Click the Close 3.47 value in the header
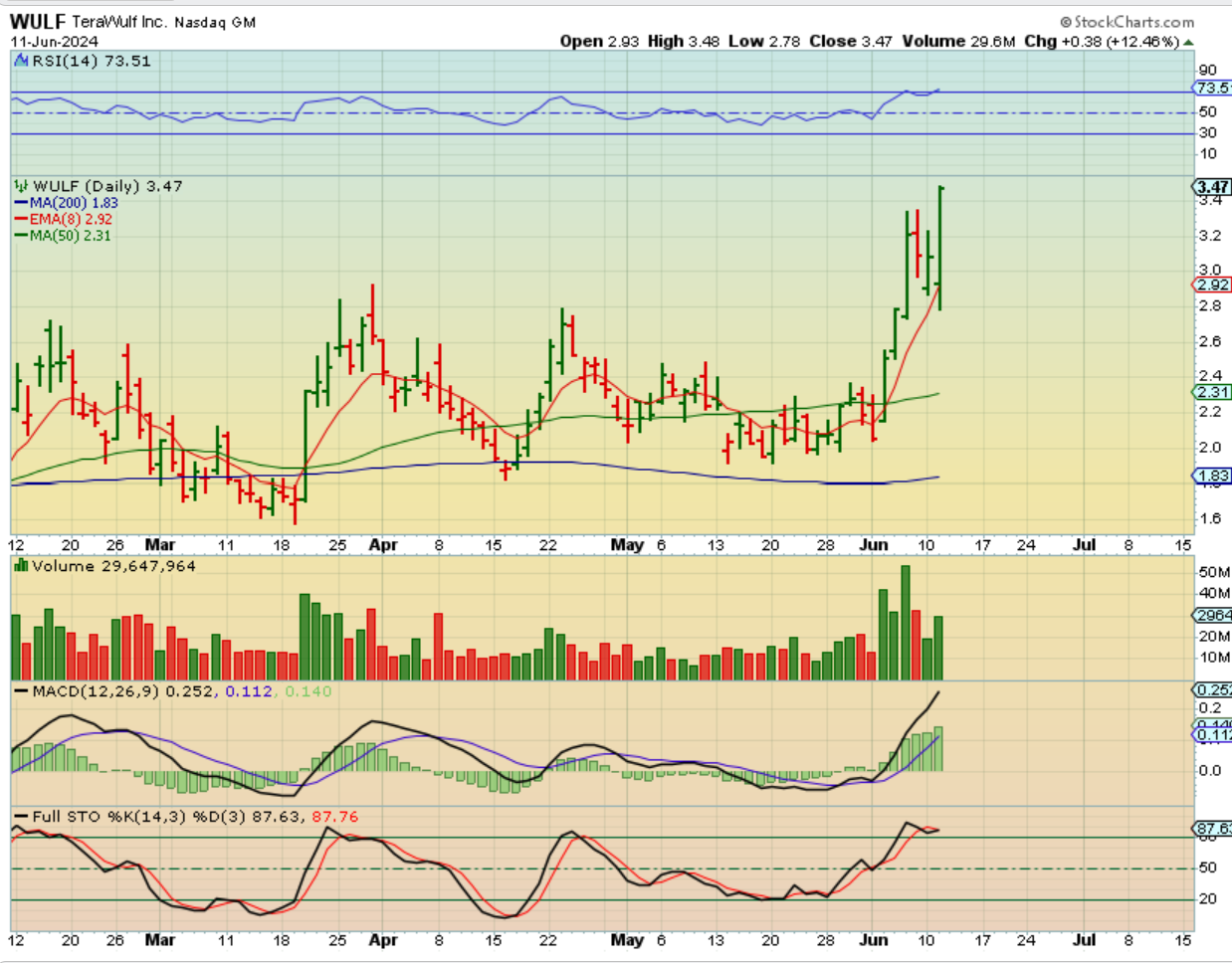1232x963 pixels. point(851,41)
